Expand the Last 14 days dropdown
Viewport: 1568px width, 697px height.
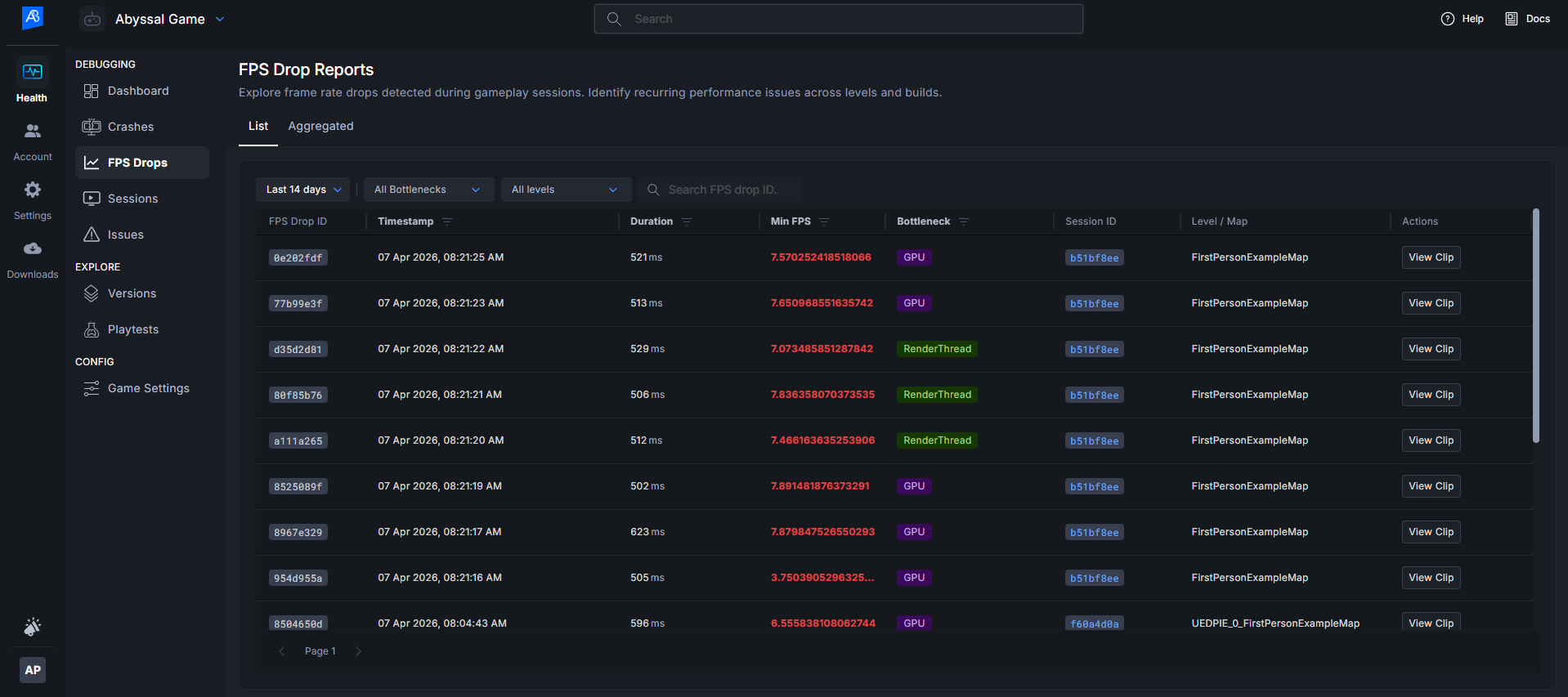click(x=302, y=190)
